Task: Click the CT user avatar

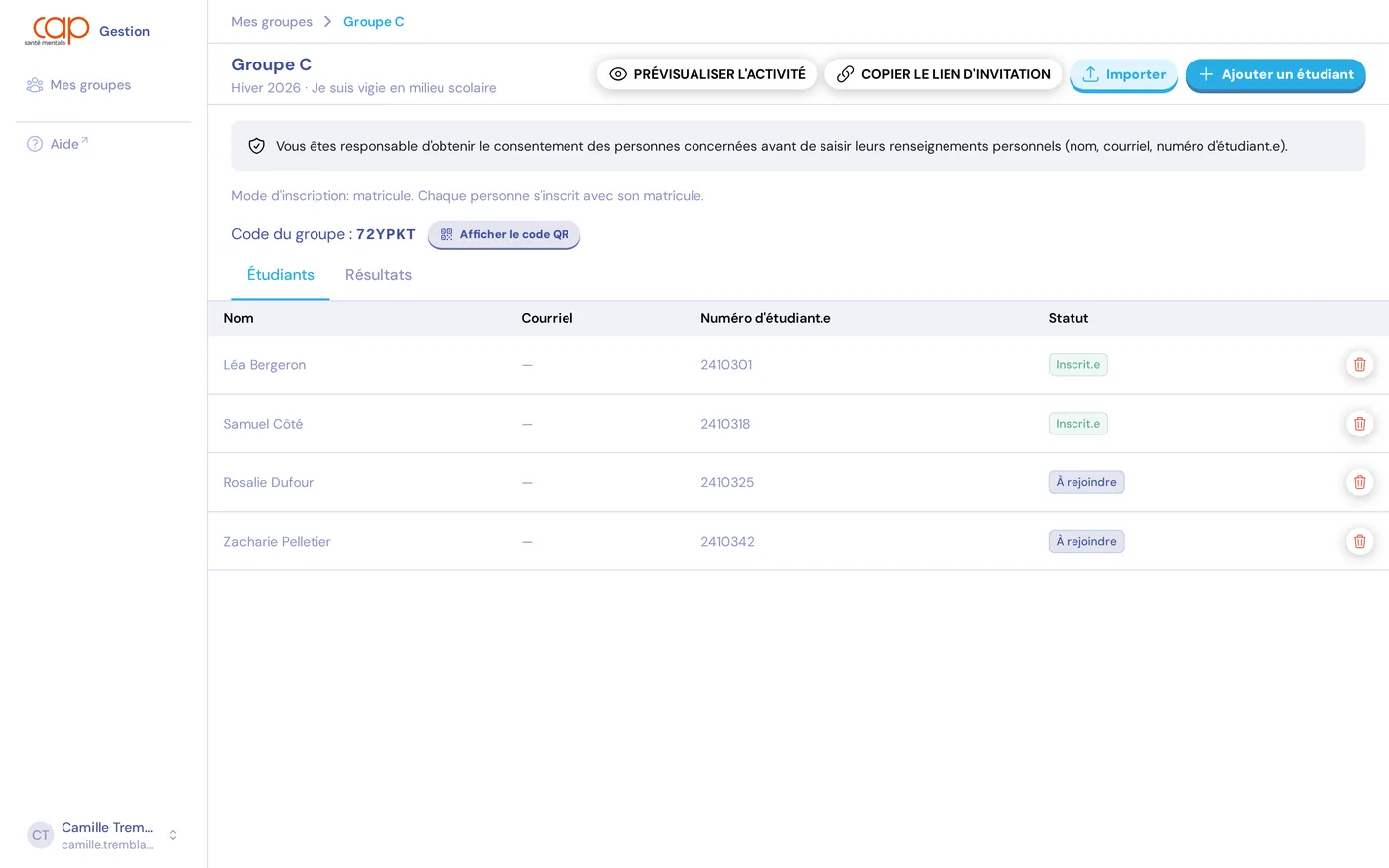Action: pos(41,835)
